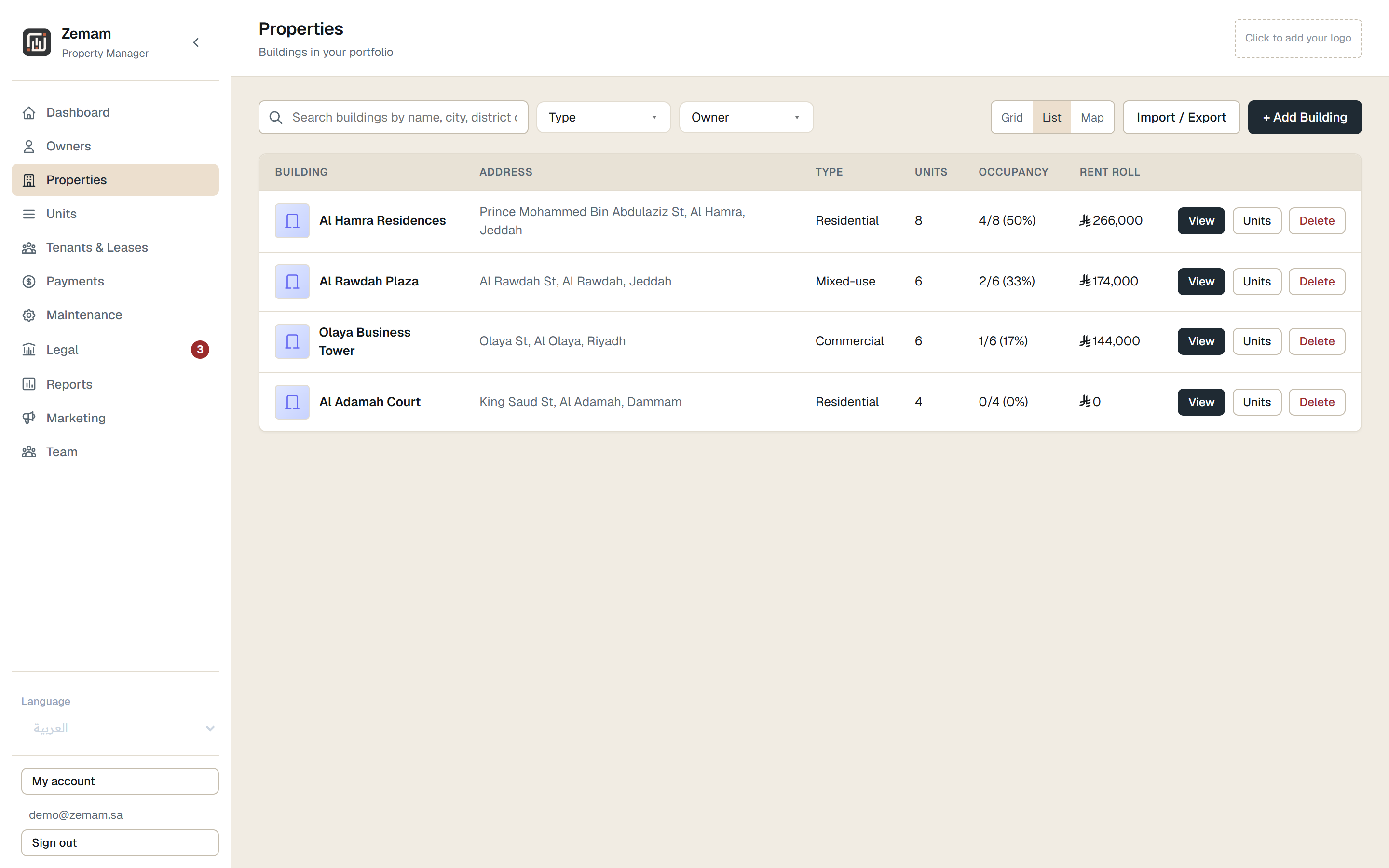View Al Rawdah Plaza

tap(1201, 282)
